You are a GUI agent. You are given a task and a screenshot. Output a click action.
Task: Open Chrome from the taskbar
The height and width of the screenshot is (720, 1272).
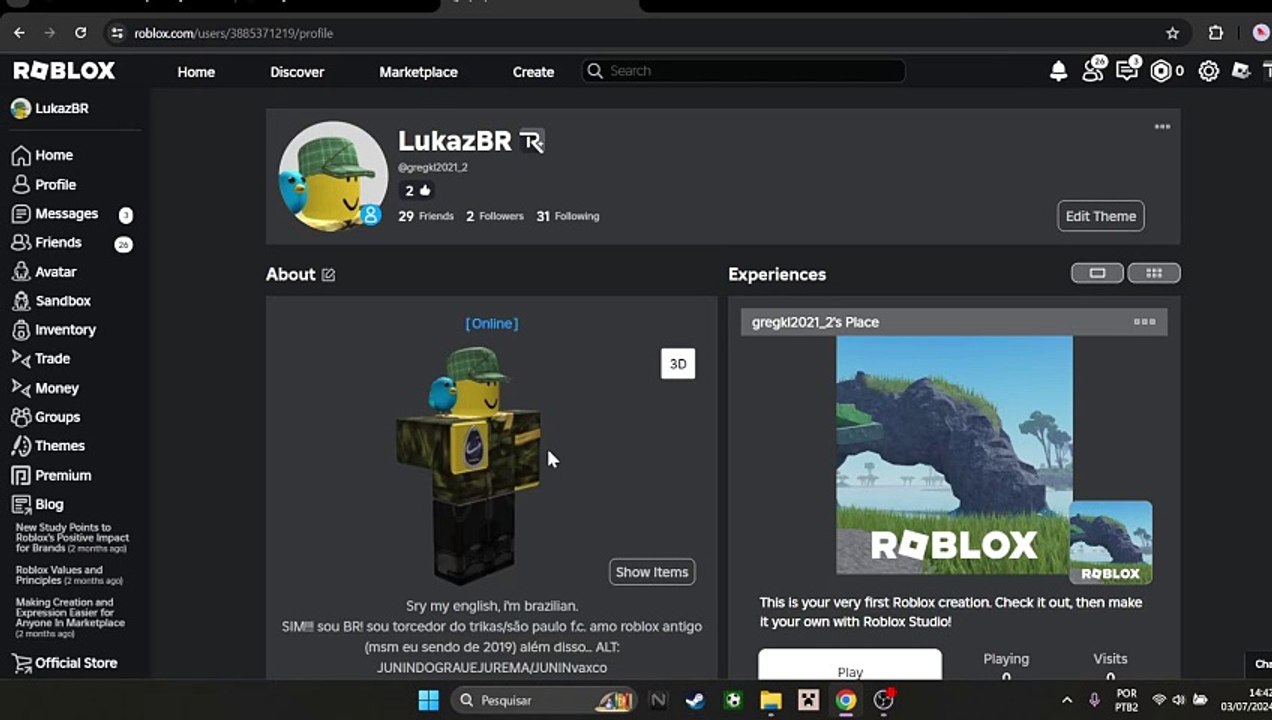(x=846, y=700)
